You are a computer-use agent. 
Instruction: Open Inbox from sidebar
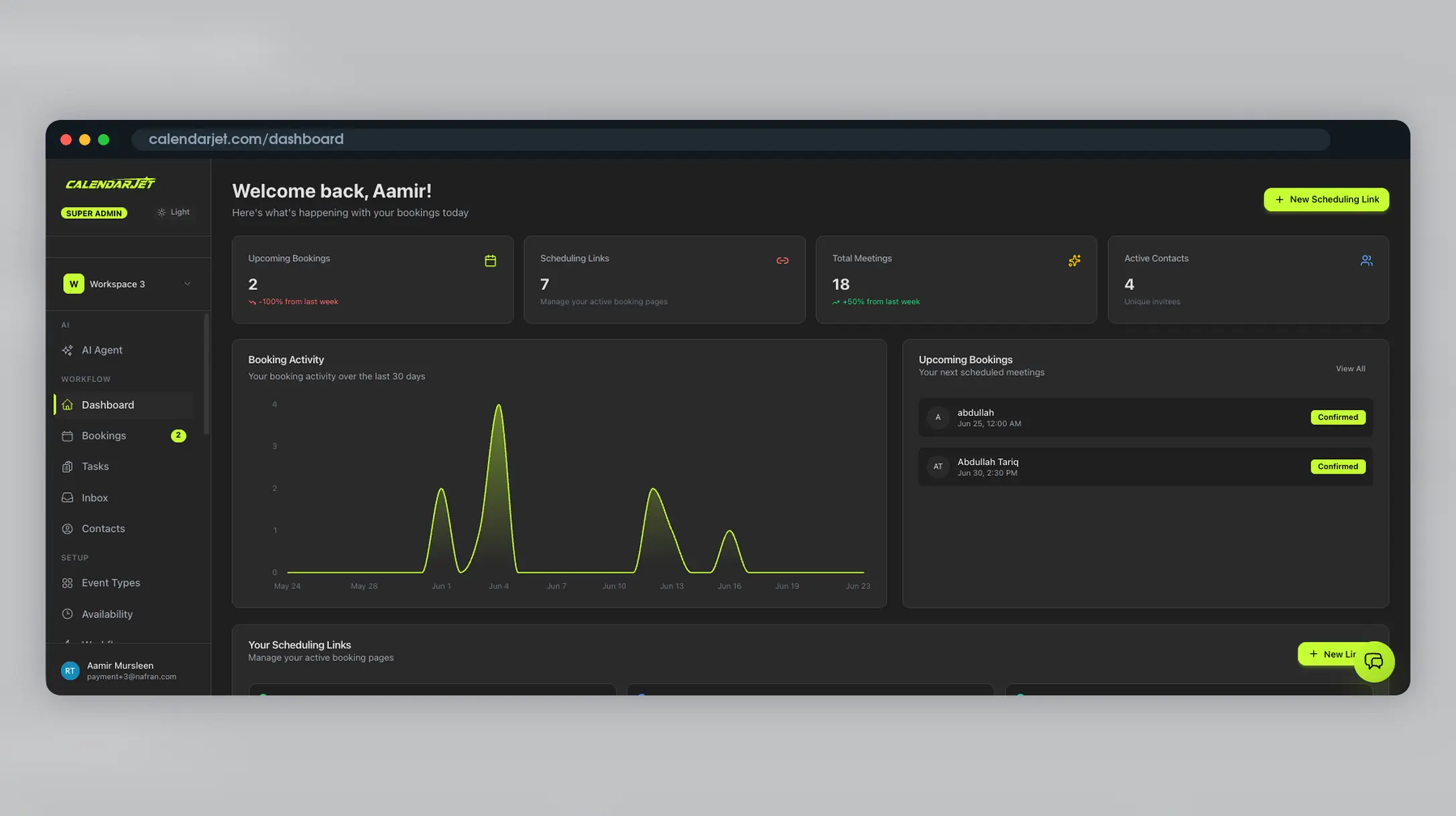click(124, 498)
